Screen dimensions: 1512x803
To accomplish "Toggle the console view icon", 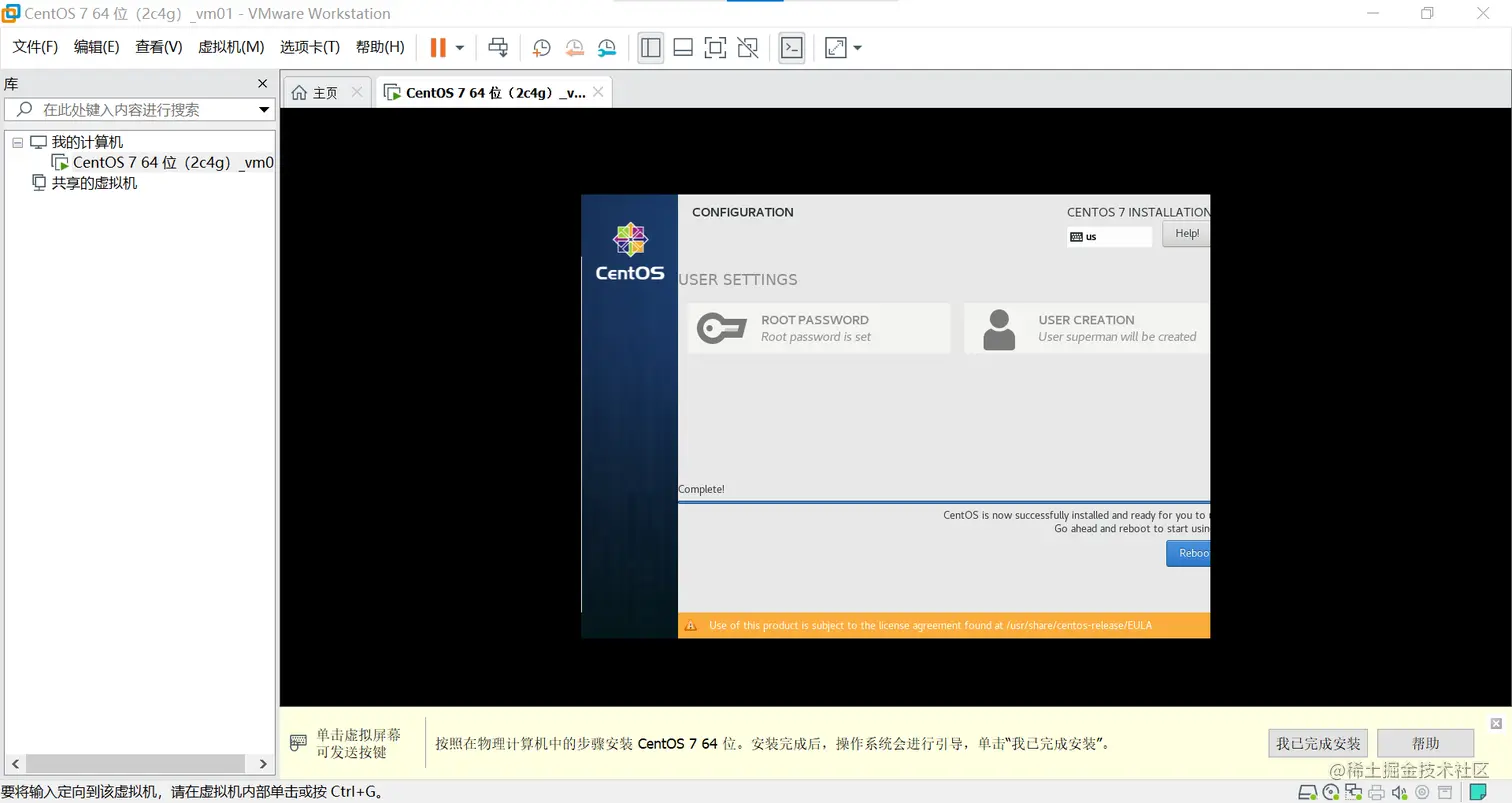I will [792, 47].
